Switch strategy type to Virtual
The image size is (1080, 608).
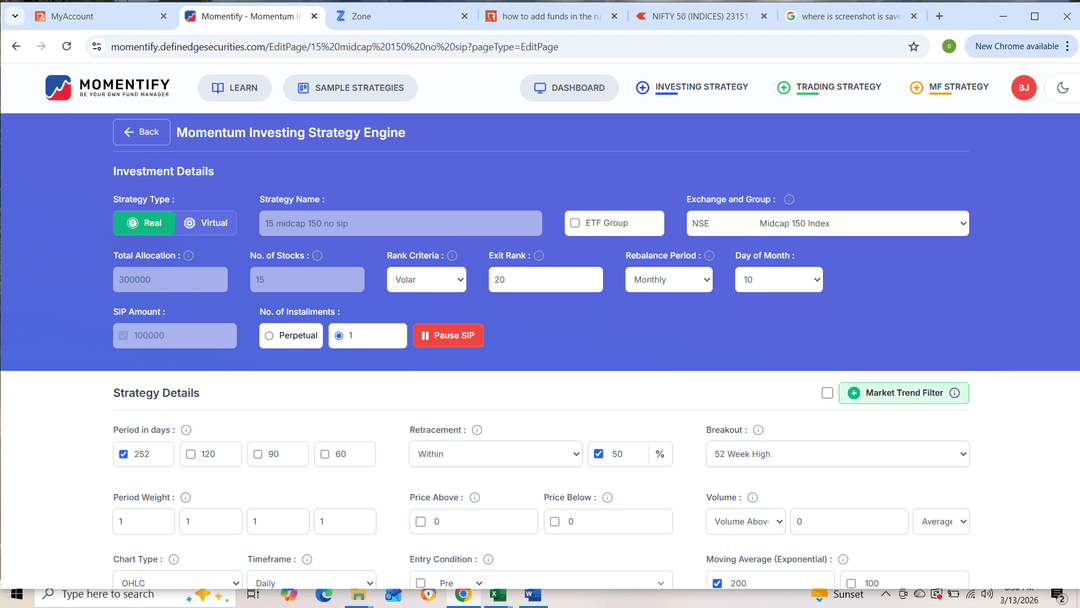pos(207,222)
